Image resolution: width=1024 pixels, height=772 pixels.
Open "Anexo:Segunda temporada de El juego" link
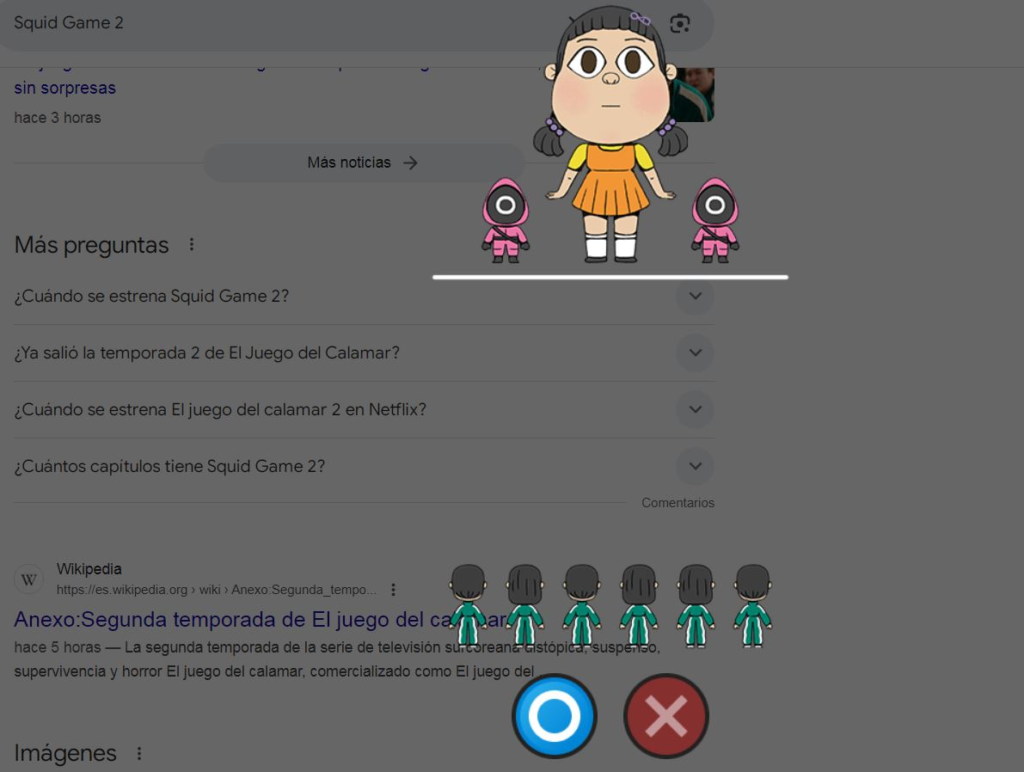261,619
